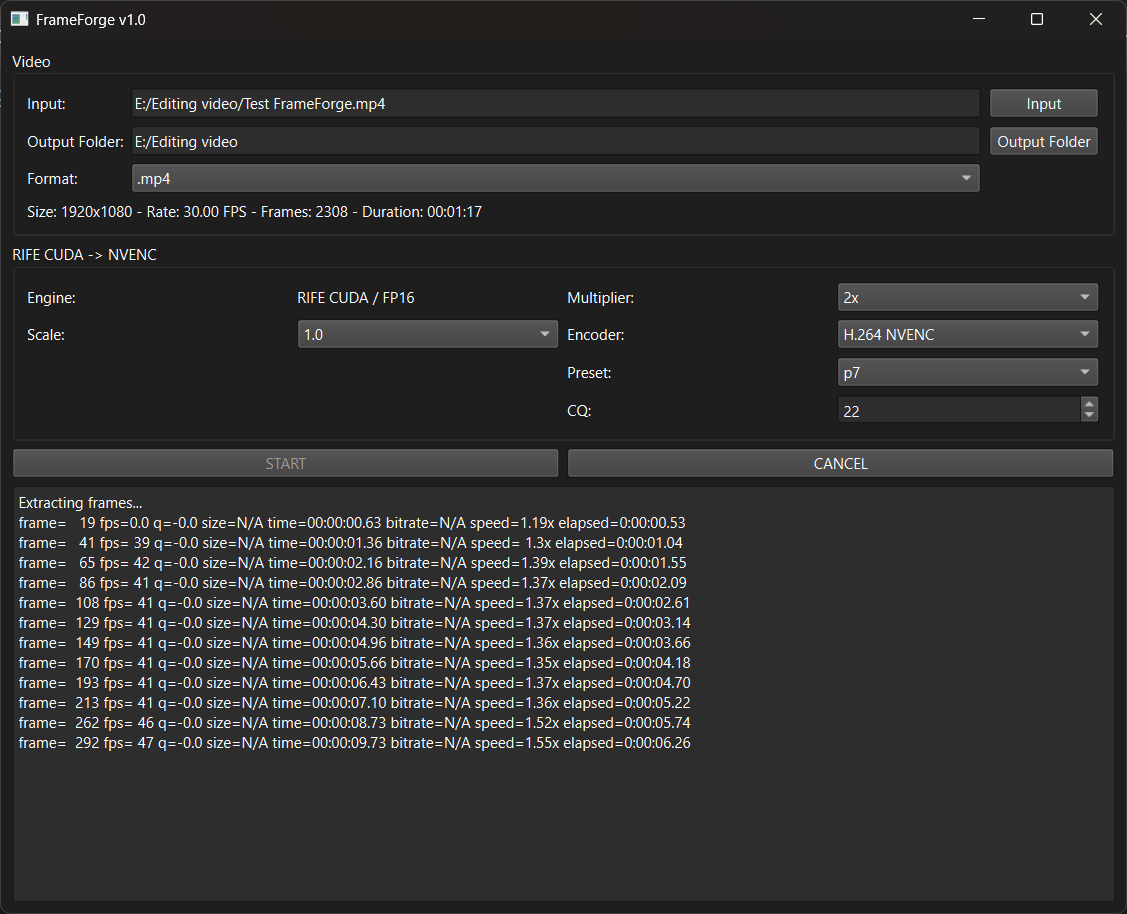Click the 'Engine:' label
The height and width of the screenshot is (914, 1127).
point(51,297)
